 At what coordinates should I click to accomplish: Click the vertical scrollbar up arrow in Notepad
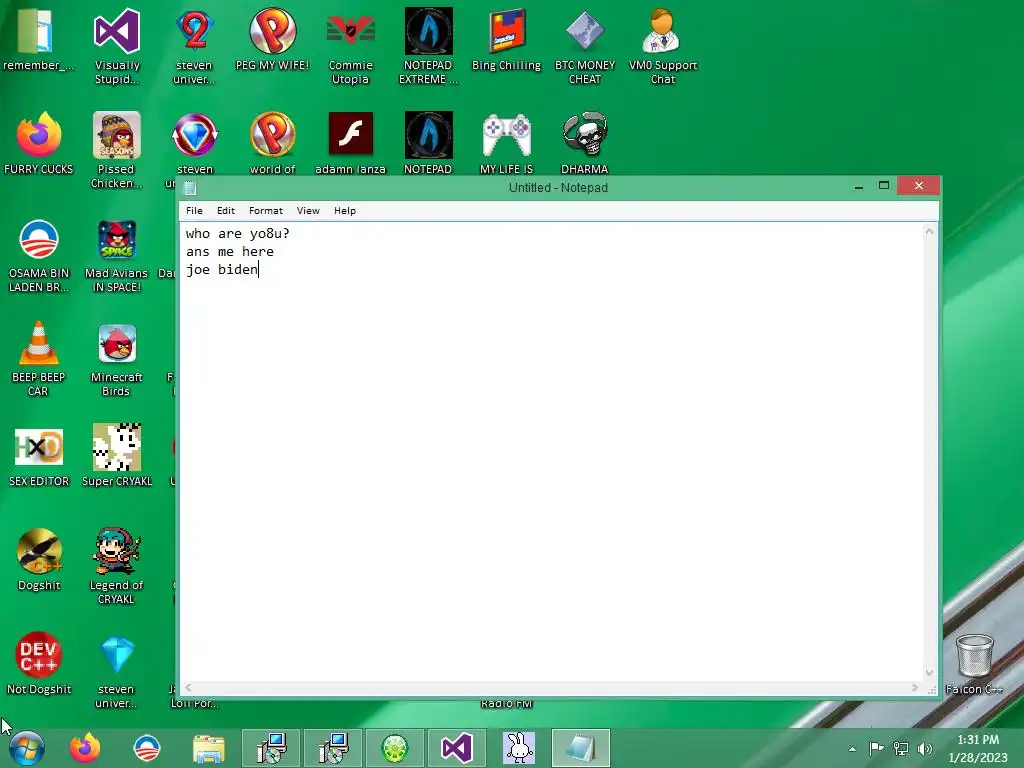click(929, 231)
